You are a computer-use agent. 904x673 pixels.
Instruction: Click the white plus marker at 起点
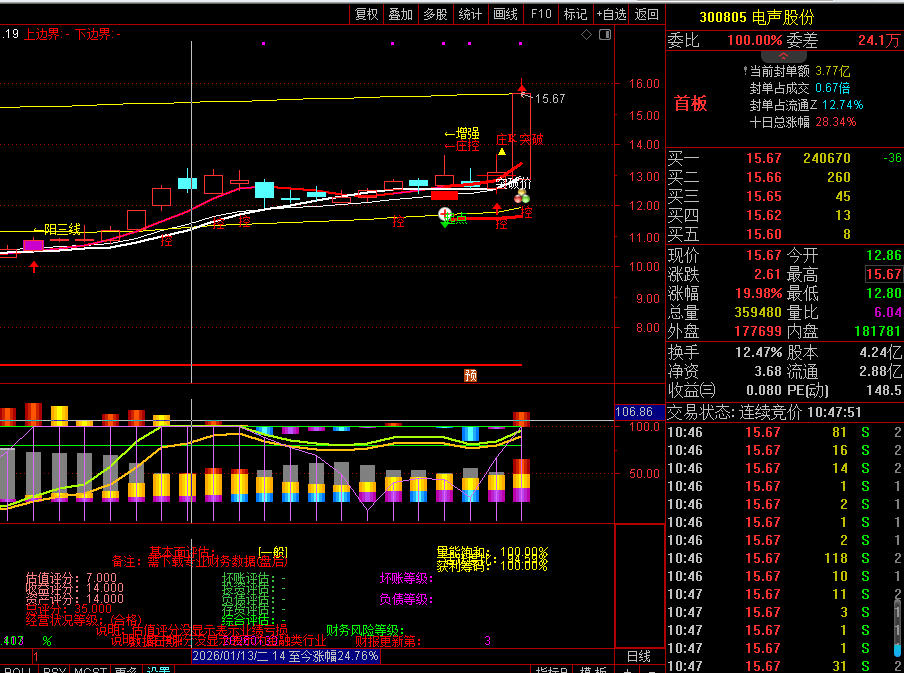[x=444, y=214]
